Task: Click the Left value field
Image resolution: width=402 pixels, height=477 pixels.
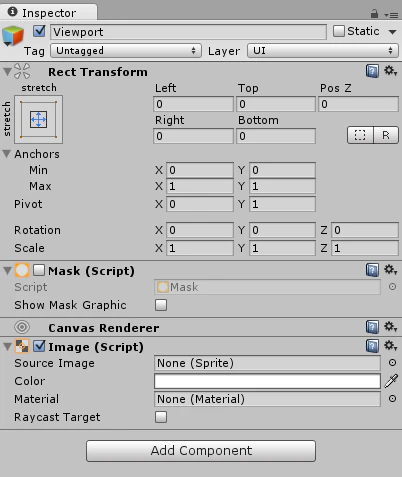Action: [x=193, y=104]
